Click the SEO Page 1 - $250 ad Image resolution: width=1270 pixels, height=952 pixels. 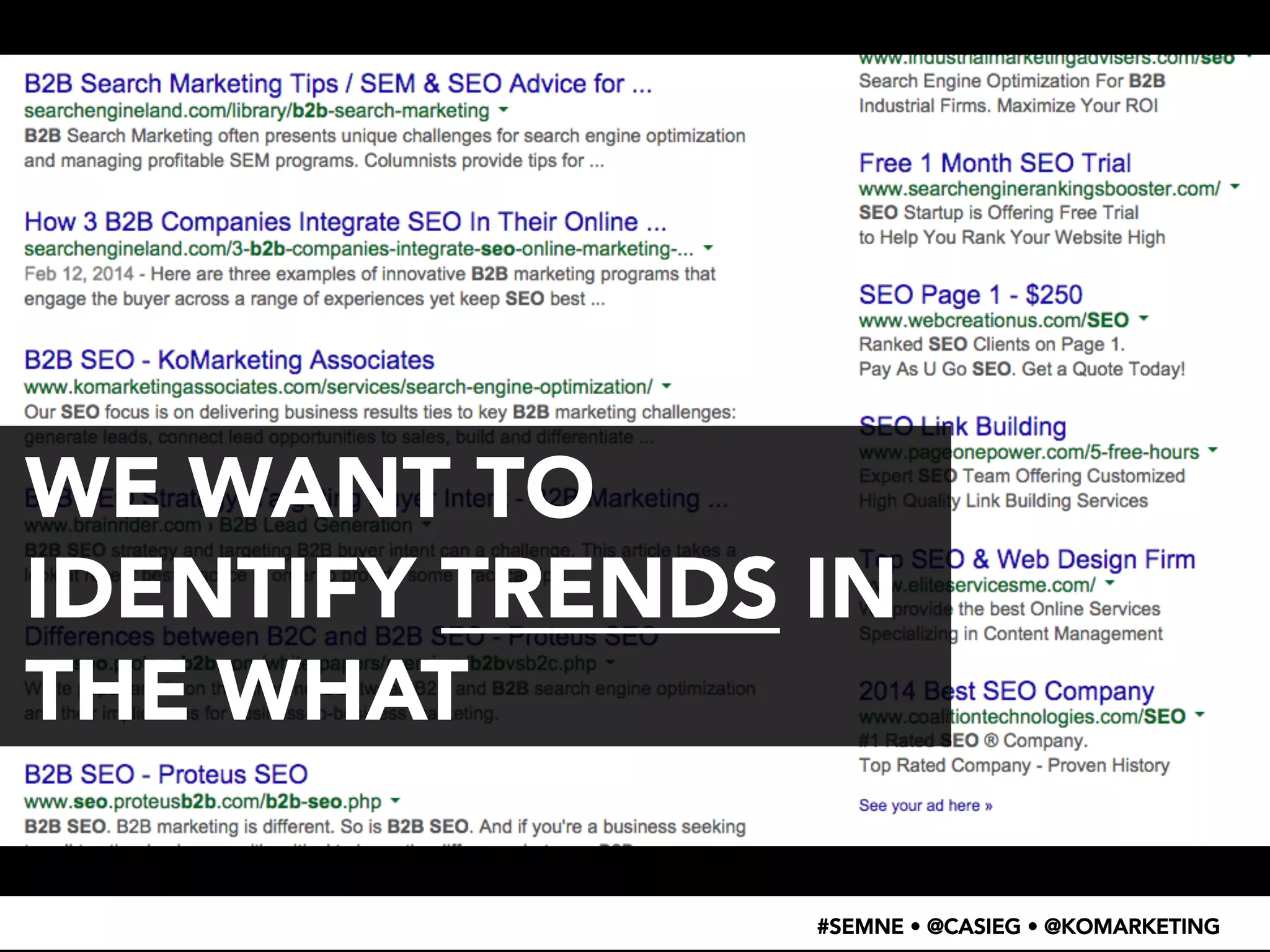click(x=970, y=295)
